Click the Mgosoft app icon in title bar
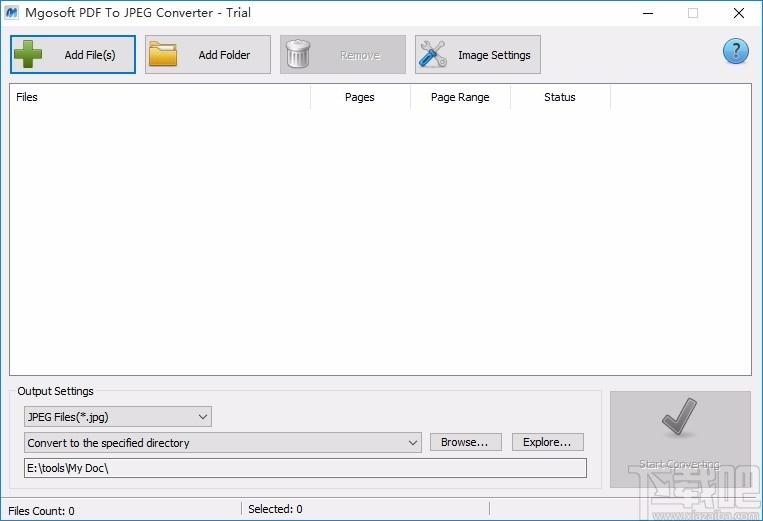Screen dimensions: 763x521 (11, 13)
